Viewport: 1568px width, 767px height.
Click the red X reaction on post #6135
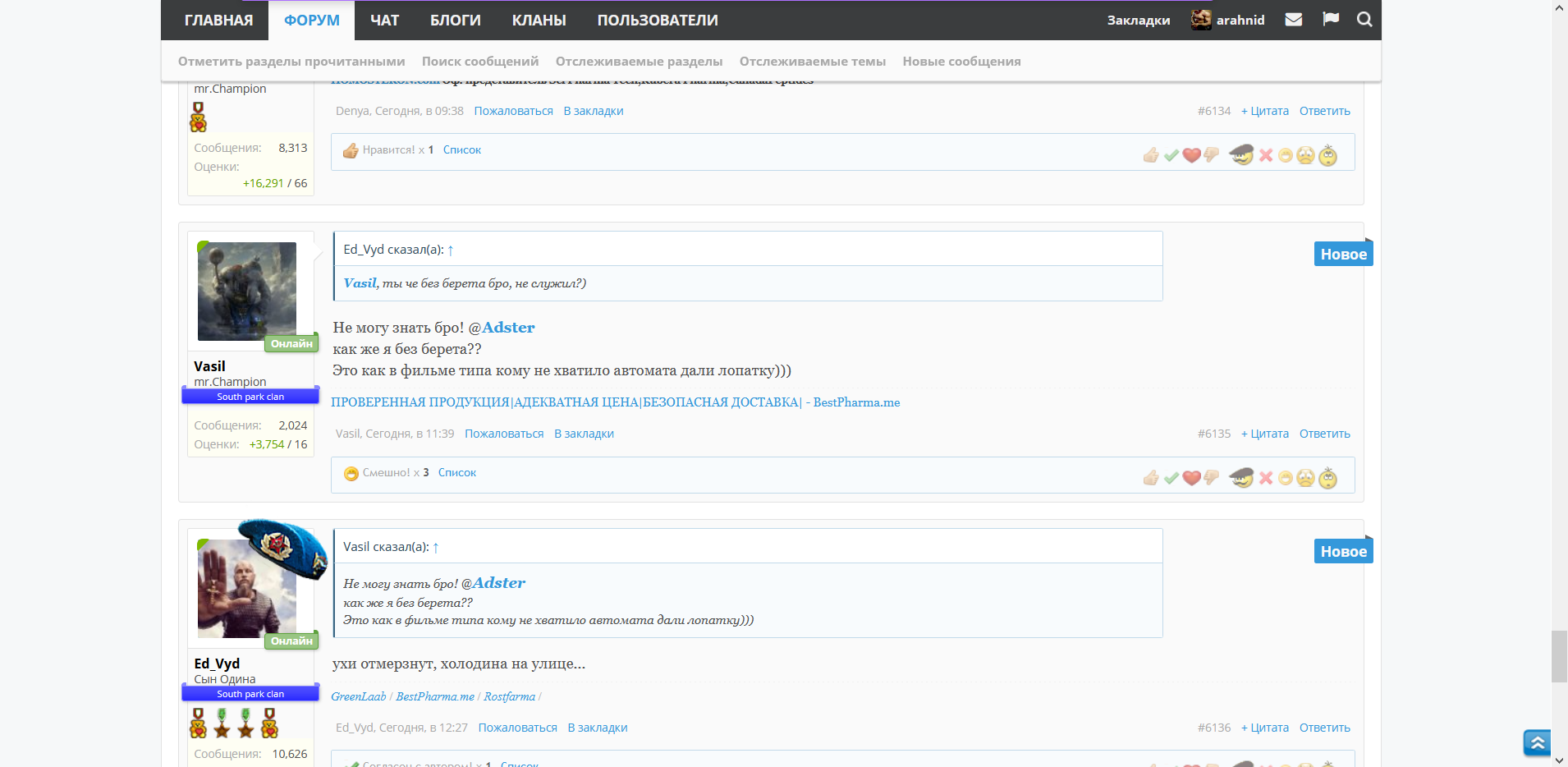click(1266, 478)
